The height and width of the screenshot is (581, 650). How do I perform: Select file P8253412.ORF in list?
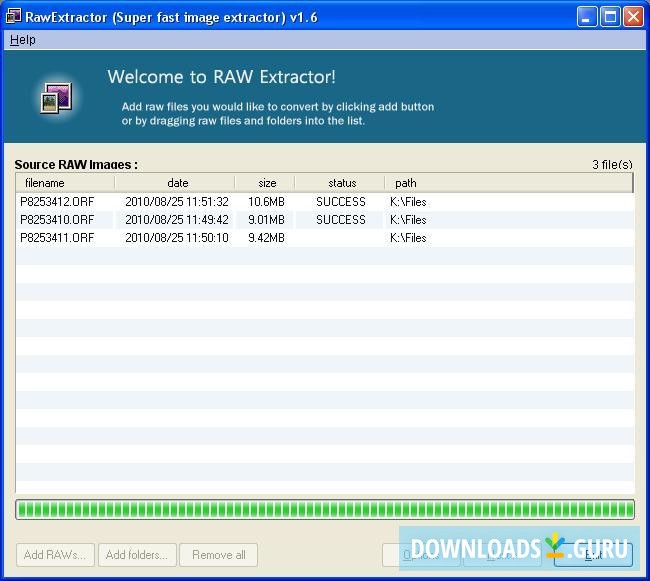tap(57, 202)
